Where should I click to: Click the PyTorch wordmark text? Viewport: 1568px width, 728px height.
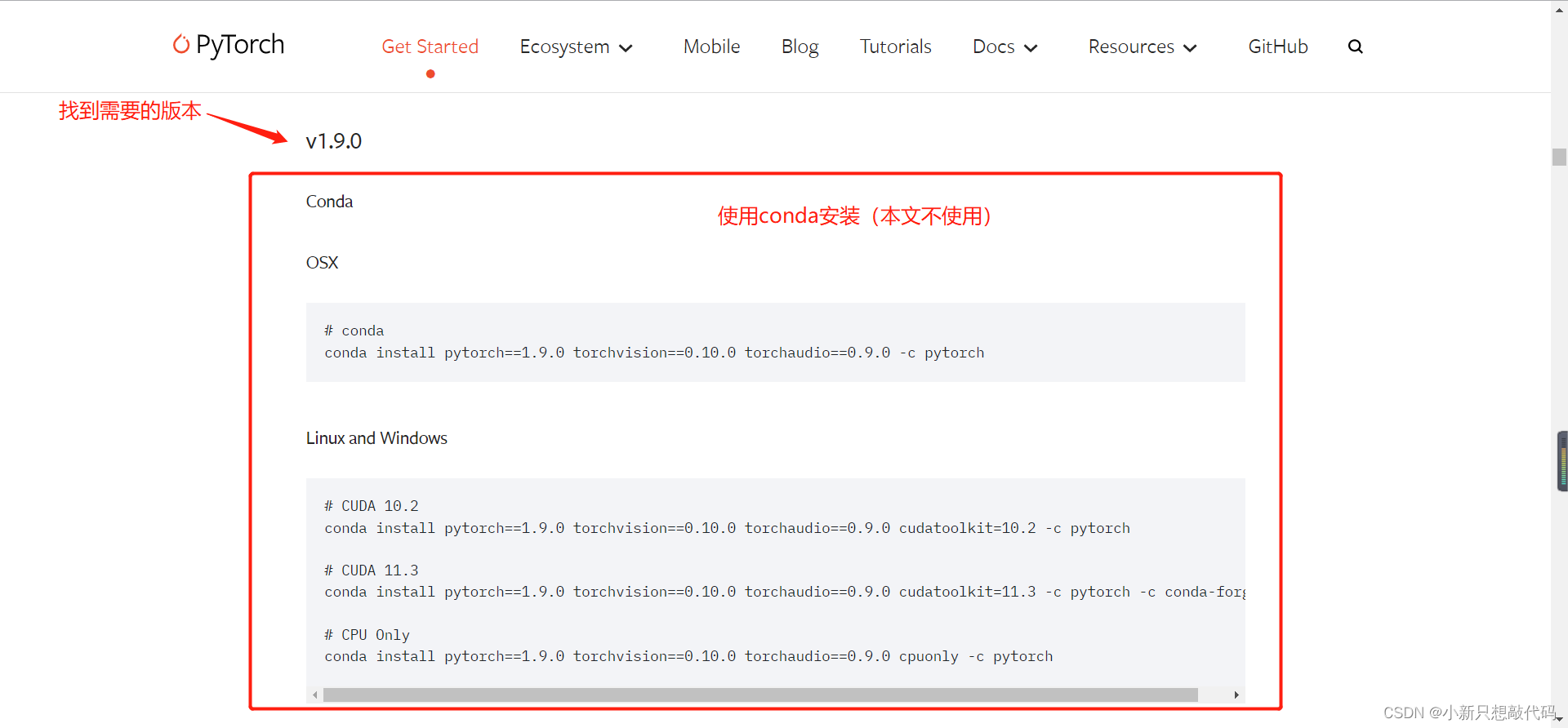pyautogui.click(x=240, y=45)
